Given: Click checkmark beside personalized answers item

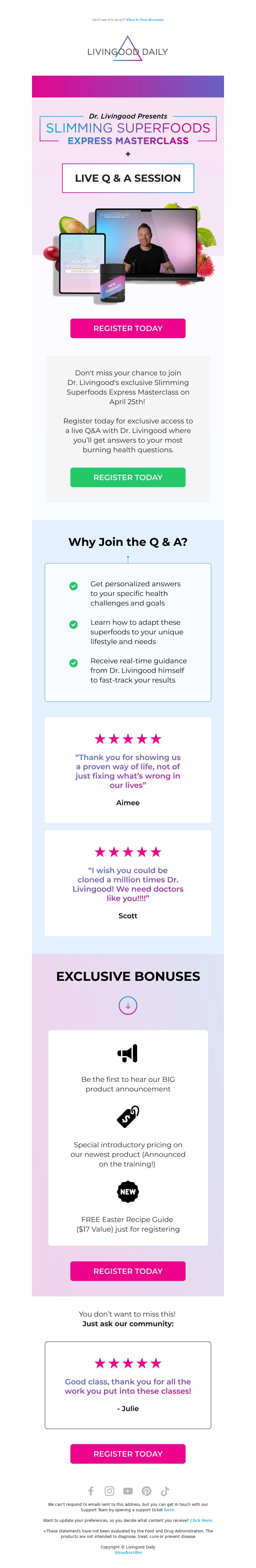Looking at the screenshot, I should (74, 586).
